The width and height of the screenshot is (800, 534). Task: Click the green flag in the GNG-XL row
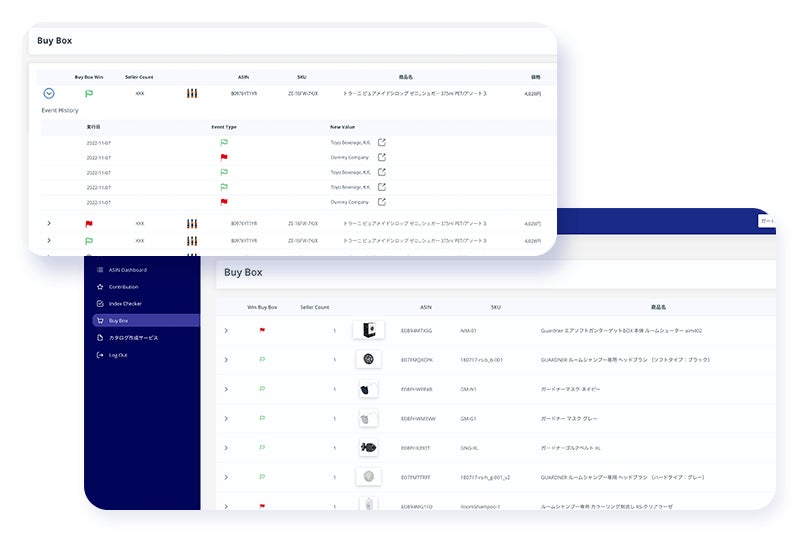pos(262,448)
